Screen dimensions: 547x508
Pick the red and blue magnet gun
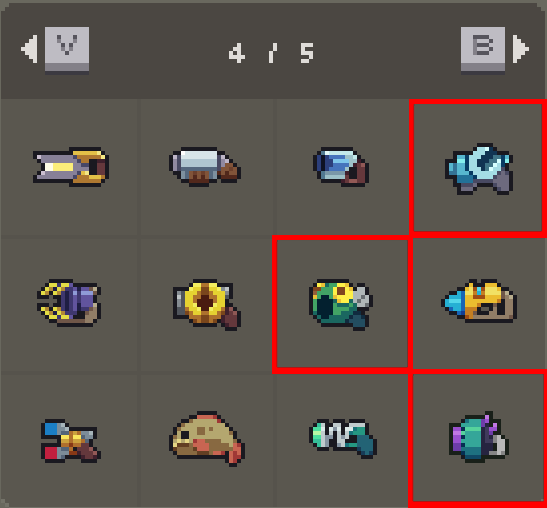[71, 441]
